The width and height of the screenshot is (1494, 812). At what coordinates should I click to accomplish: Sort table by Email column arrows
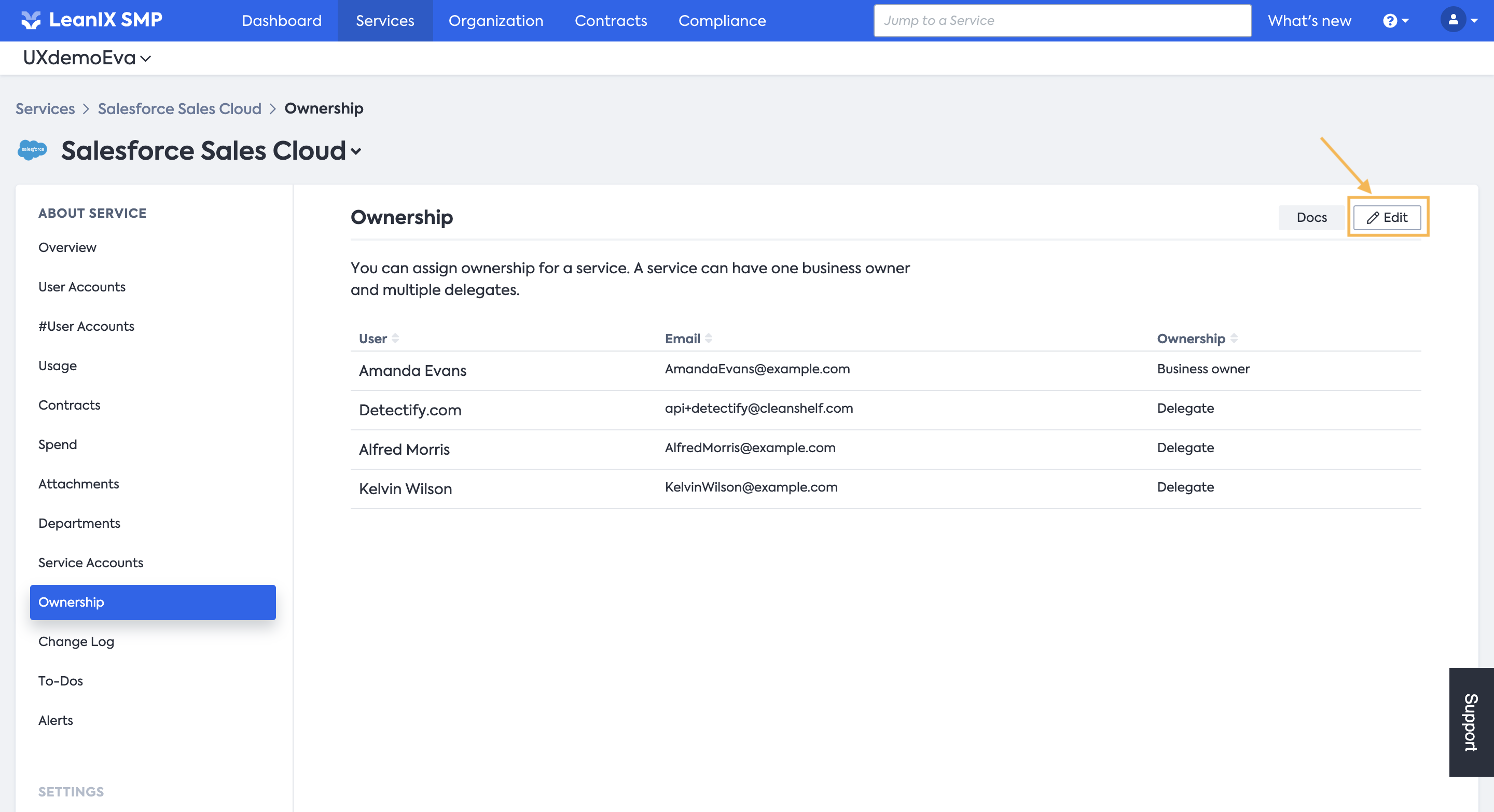tap(709, 339)
